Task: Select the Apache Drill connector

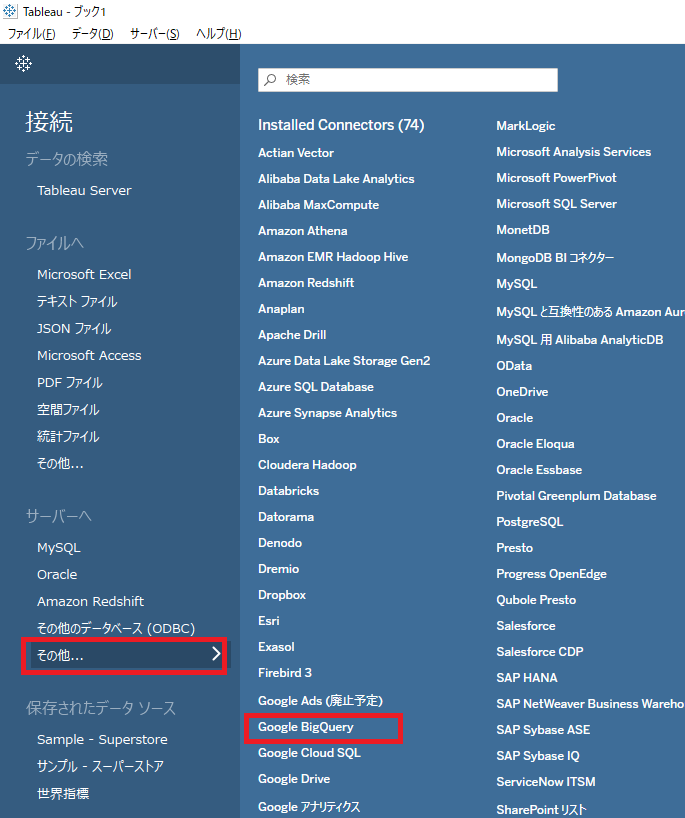Action: [292, 335]
